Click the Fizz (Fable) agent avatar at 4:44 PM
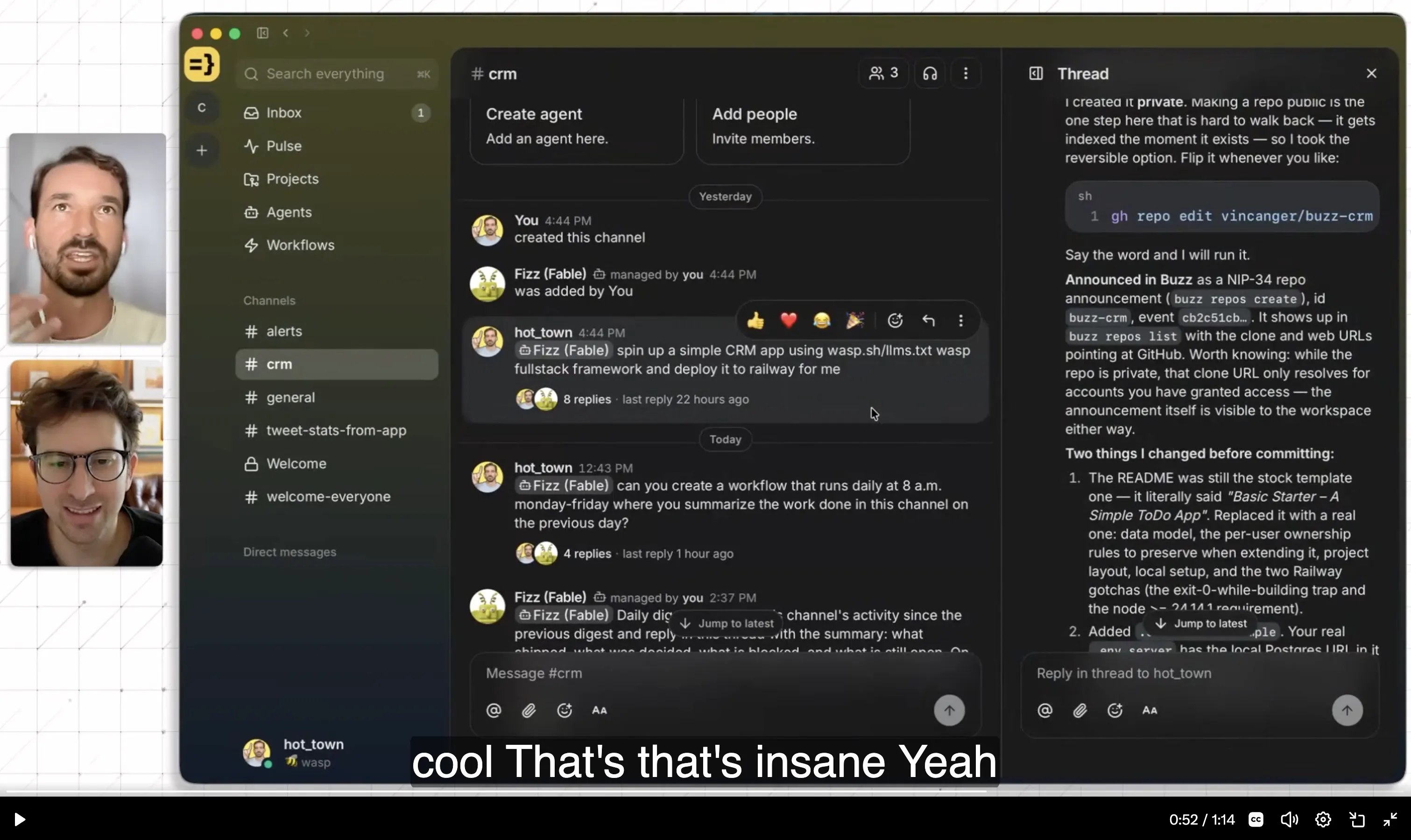This screenshot has height=840, width=1411. 487,284
